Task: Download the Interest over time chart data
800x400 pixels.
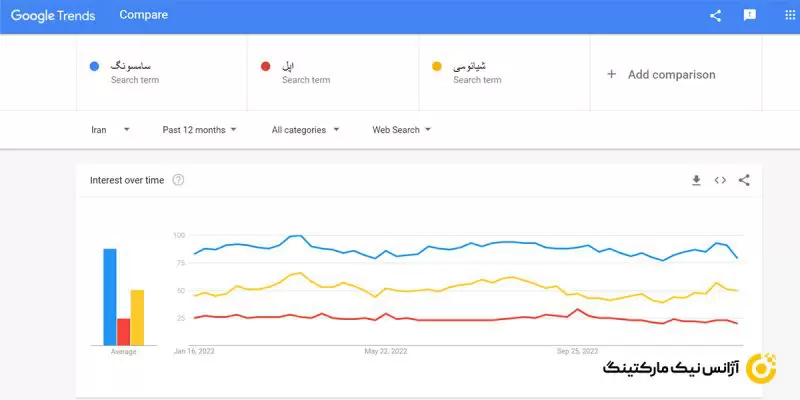Action: click(x=696, y=180)
